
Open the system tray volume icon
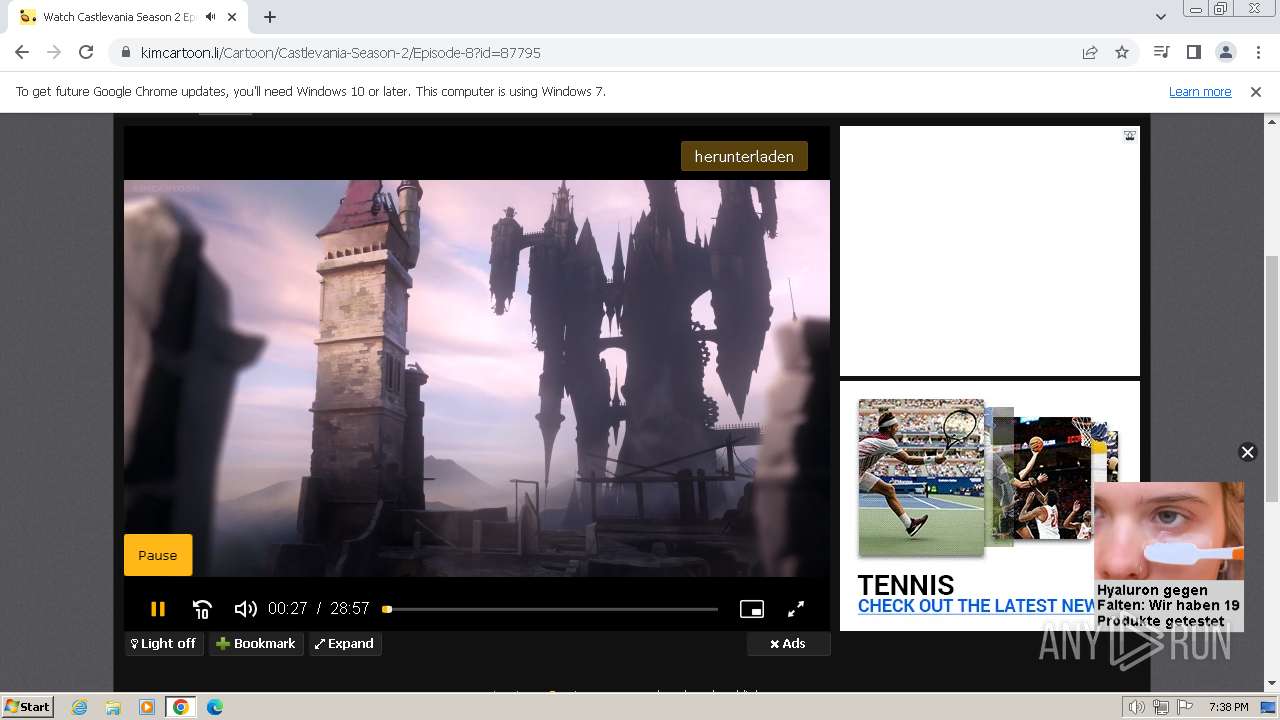tap(1137, 707)
